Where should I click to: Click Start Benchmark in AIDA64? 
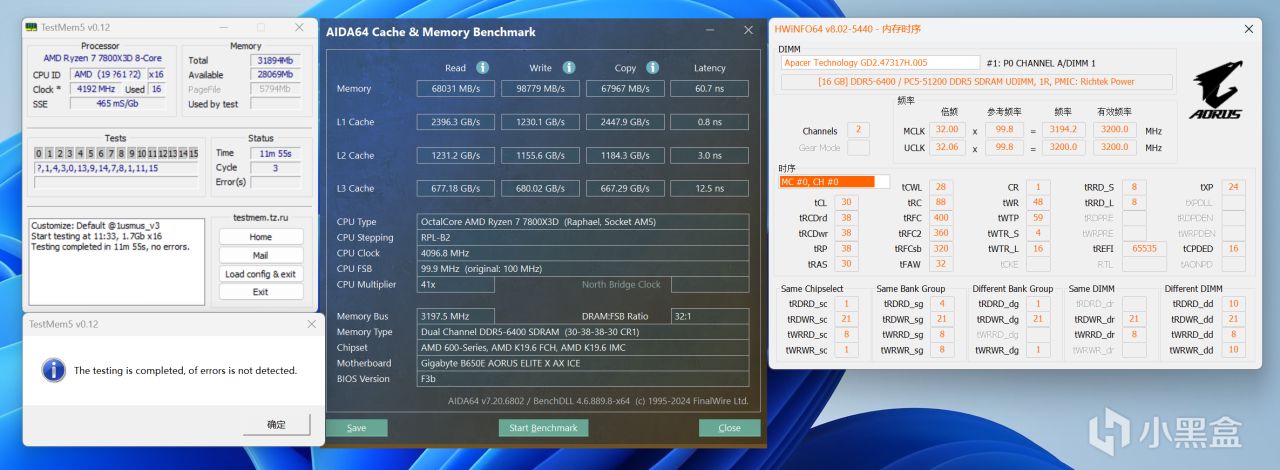pyautogui.click(x=543, y=427)
